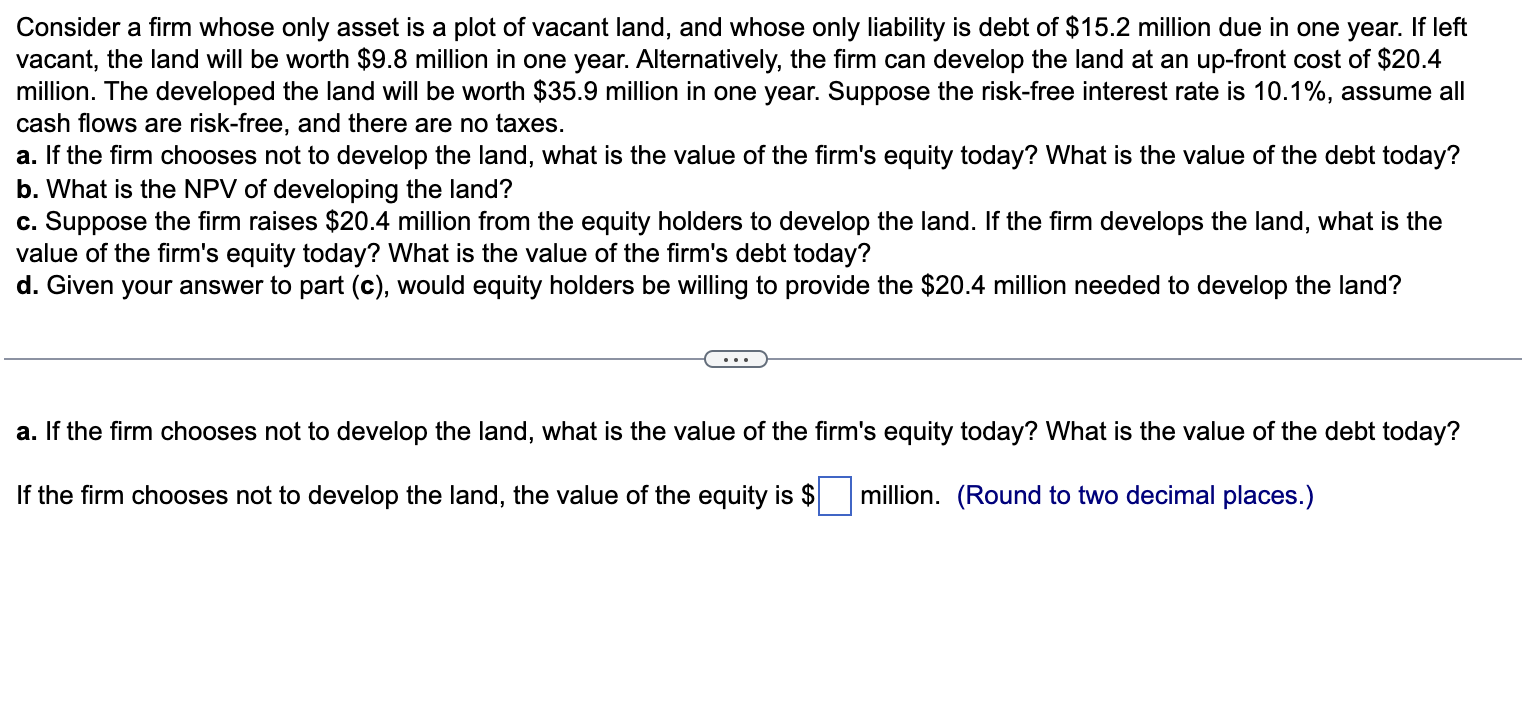Click the bold part c question label

(x=25, y=221)
